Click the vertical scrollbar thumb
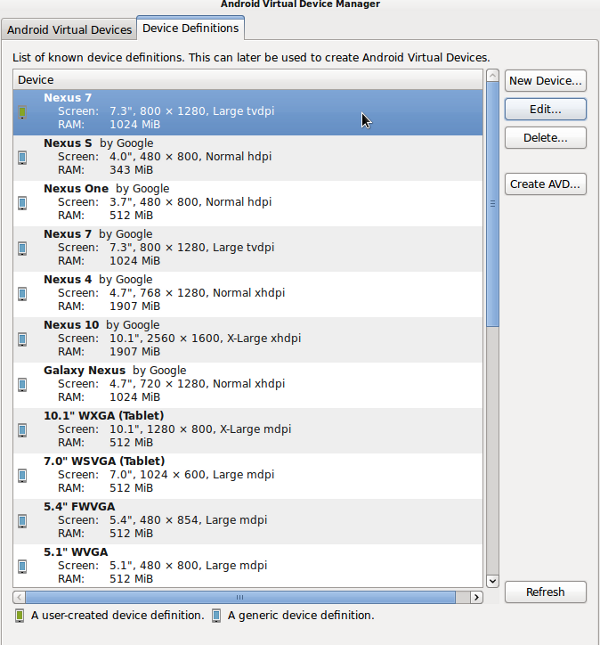The height and width of the screenshot is (645, 600). click(x=492, y=204)
